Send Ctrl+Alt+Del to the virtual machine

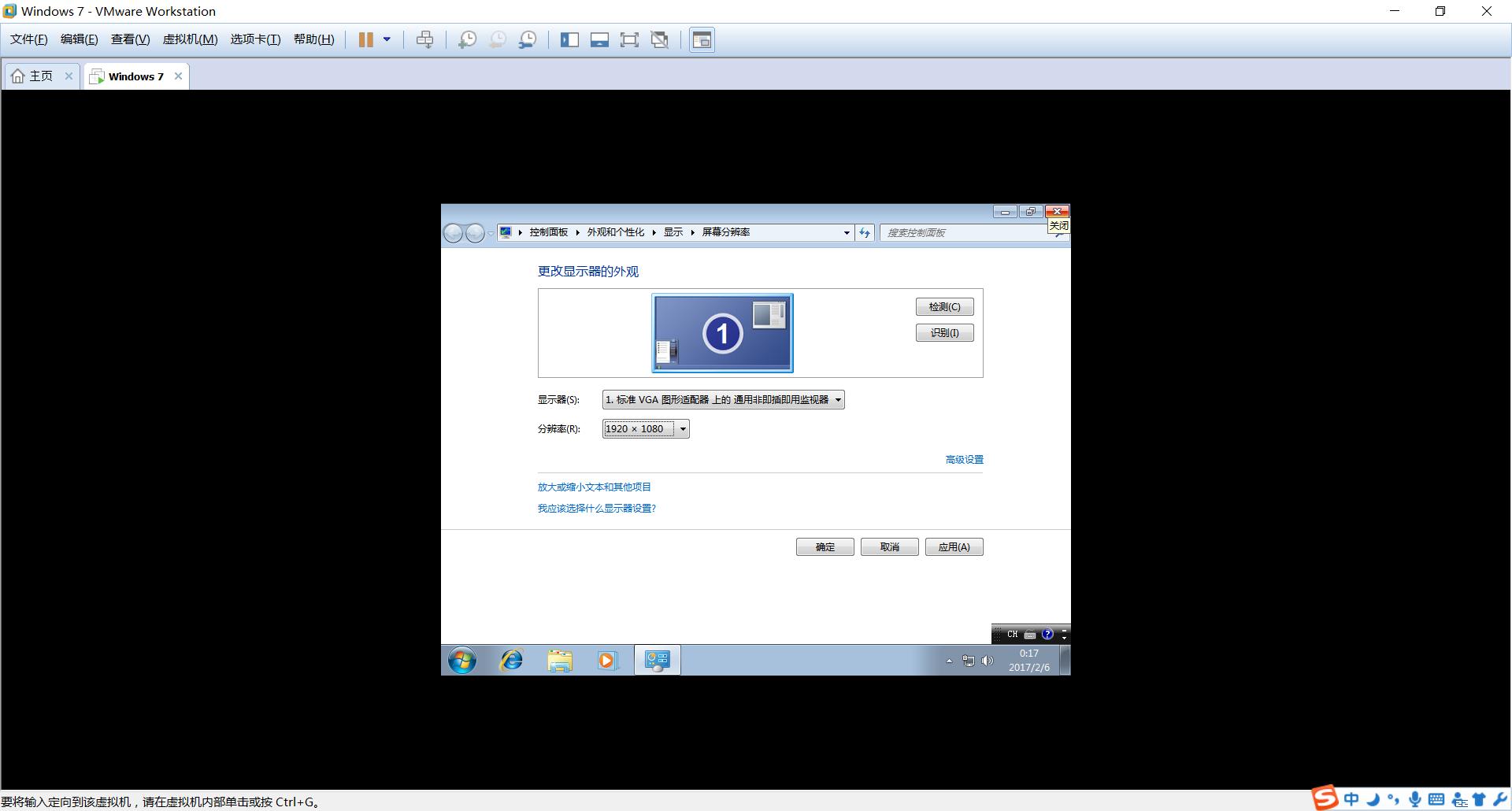coord(424,39)
